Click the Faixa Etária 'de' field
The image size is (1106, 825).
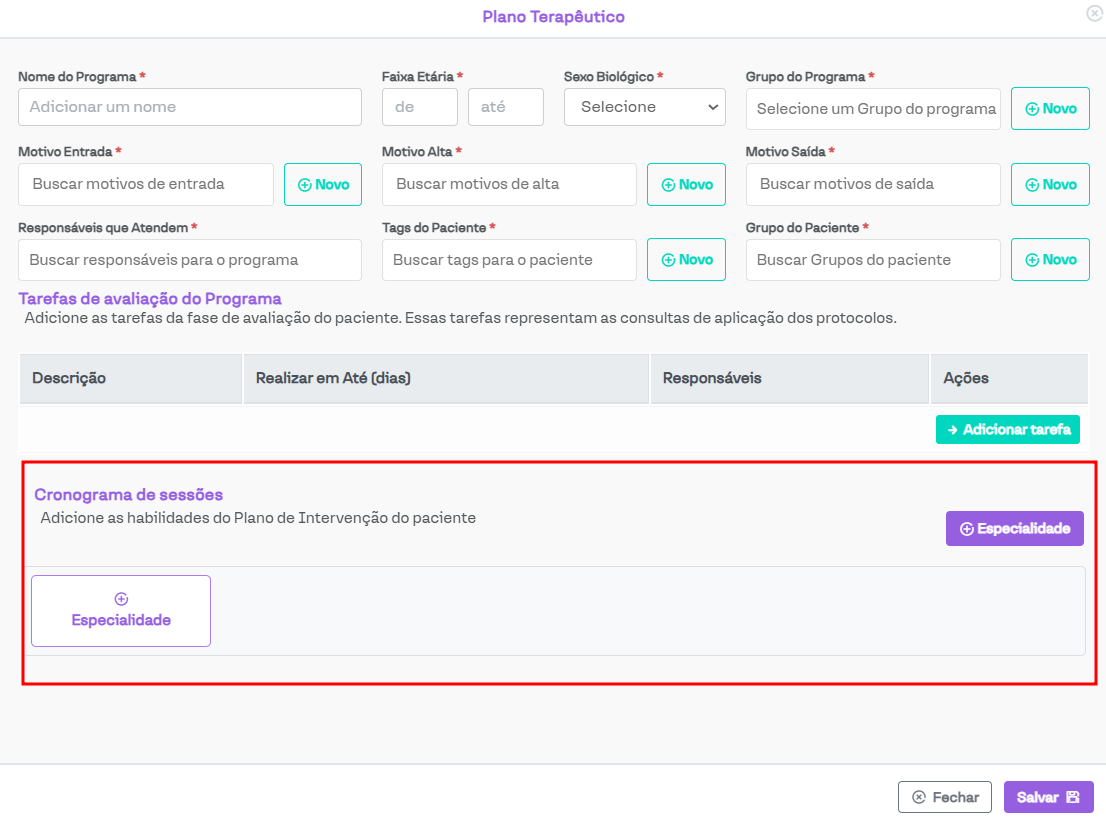tap(419, 107)
